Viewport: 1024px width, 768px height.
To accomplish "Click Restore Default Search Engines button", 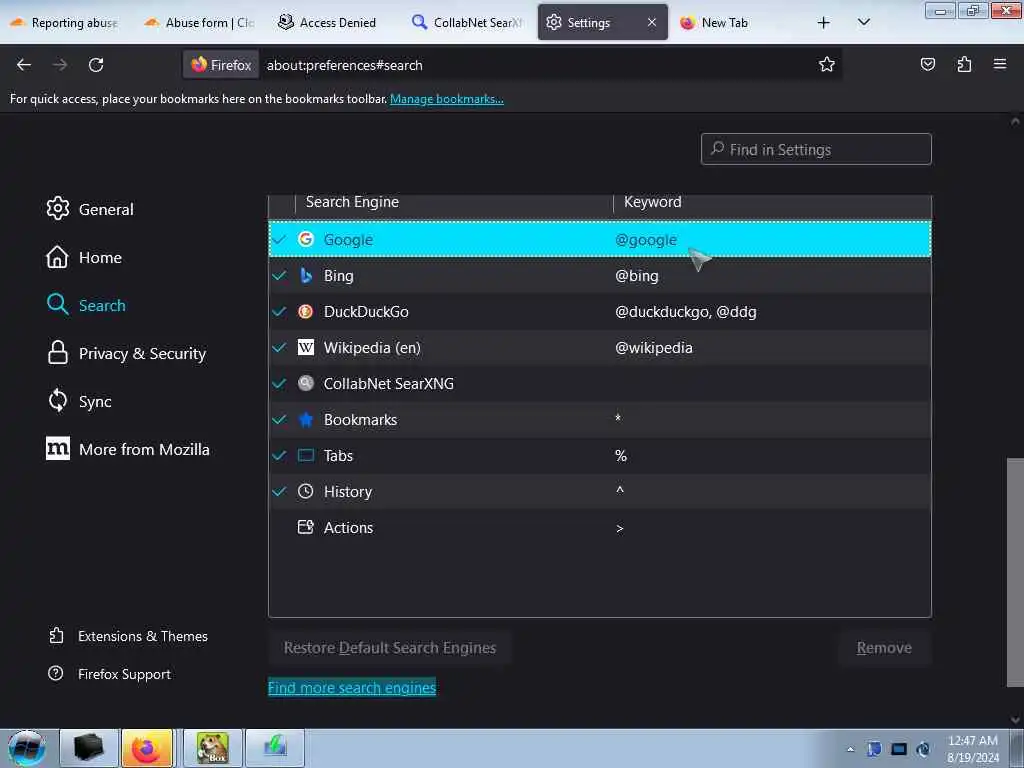I will point(390,648).
